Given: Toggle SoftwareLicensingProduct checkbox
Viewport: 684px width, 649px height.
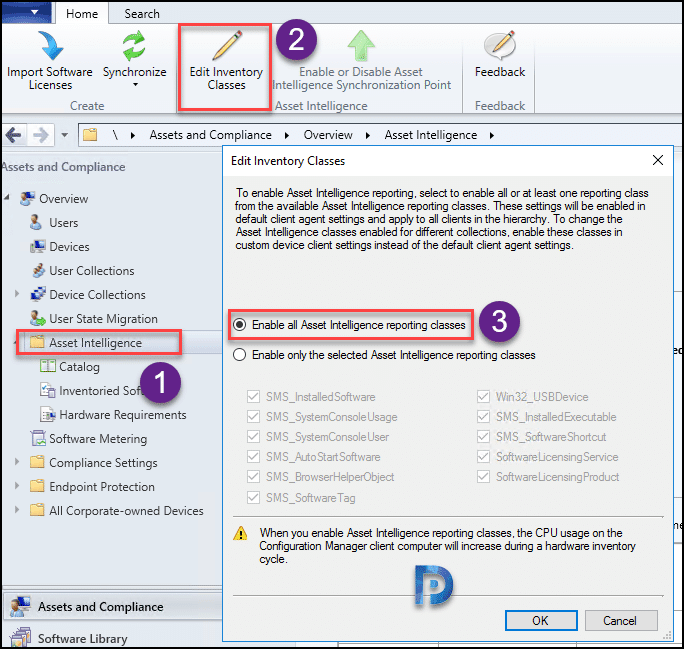Looking at the screenshot, I should 483,477.
